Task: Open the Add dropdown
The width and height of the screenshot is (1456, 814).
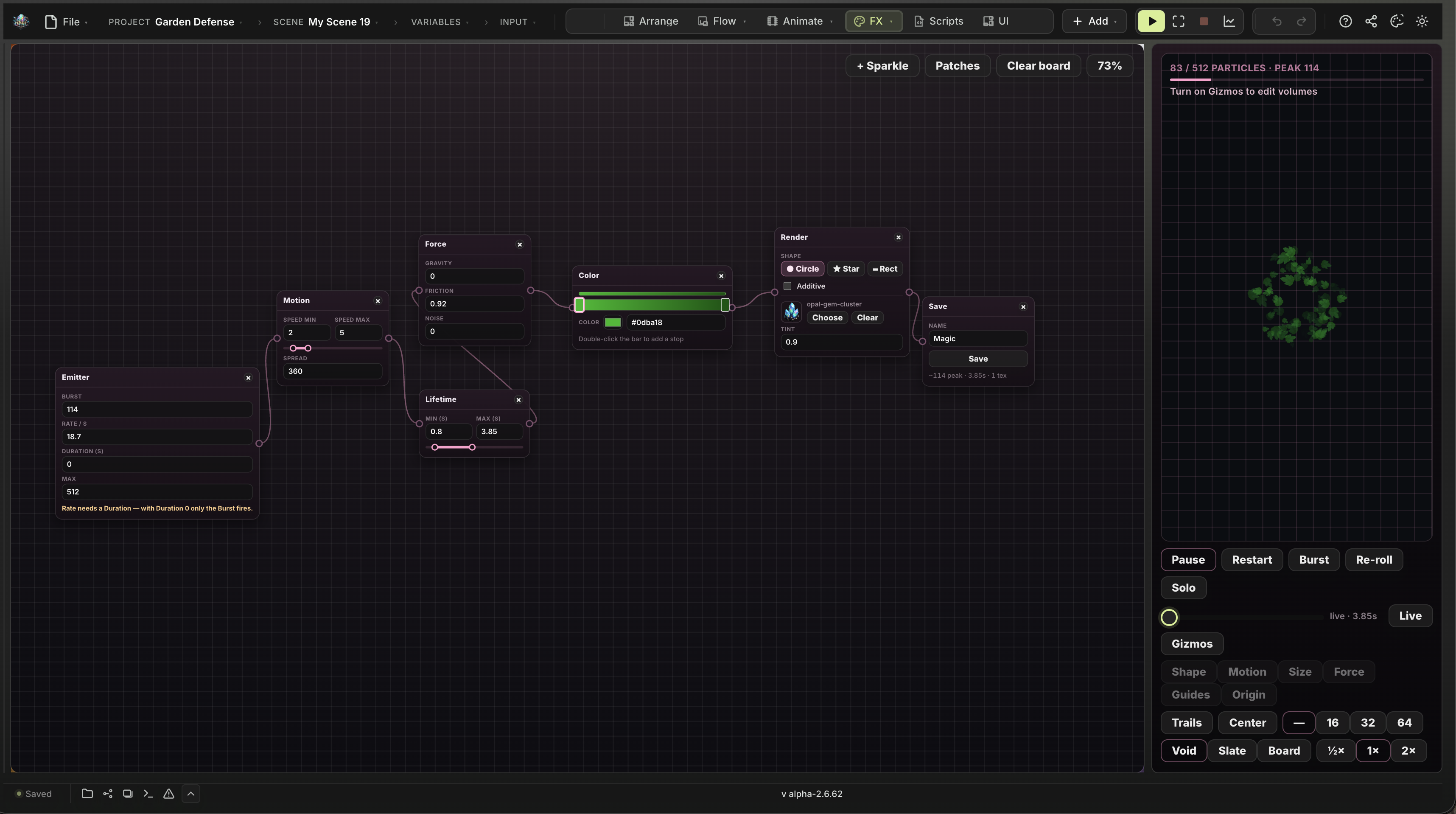Action: click(1094, 22)
